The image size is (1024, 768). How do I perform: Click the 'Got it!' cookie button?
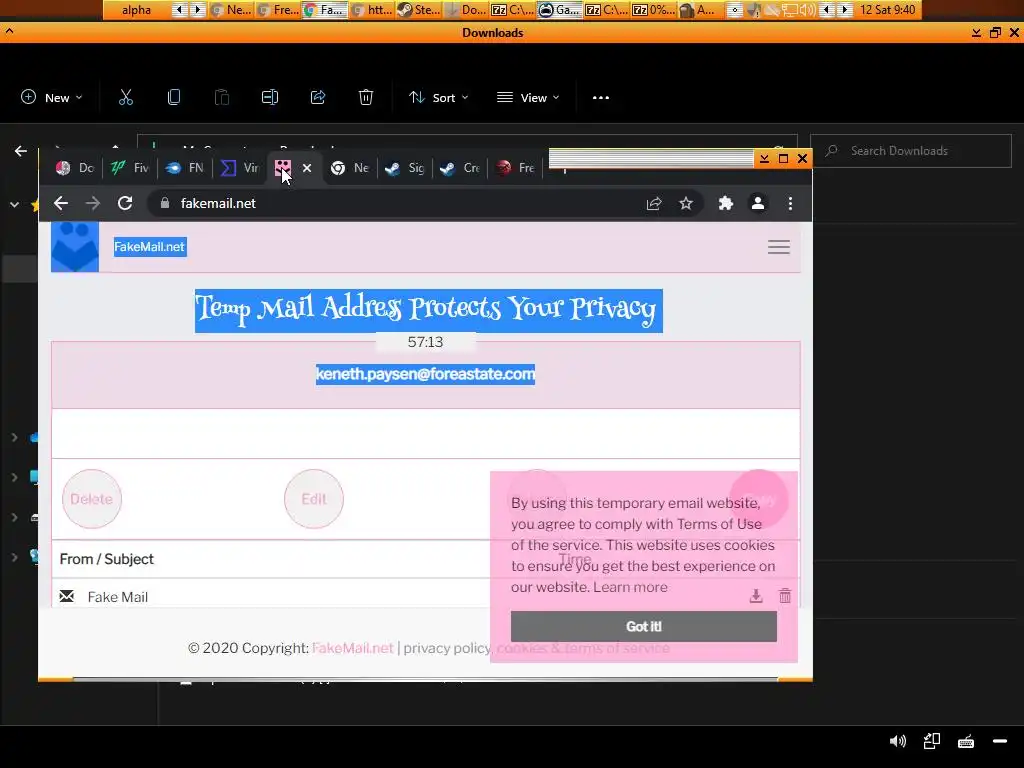pyautogui.click(x=643, y=626)
